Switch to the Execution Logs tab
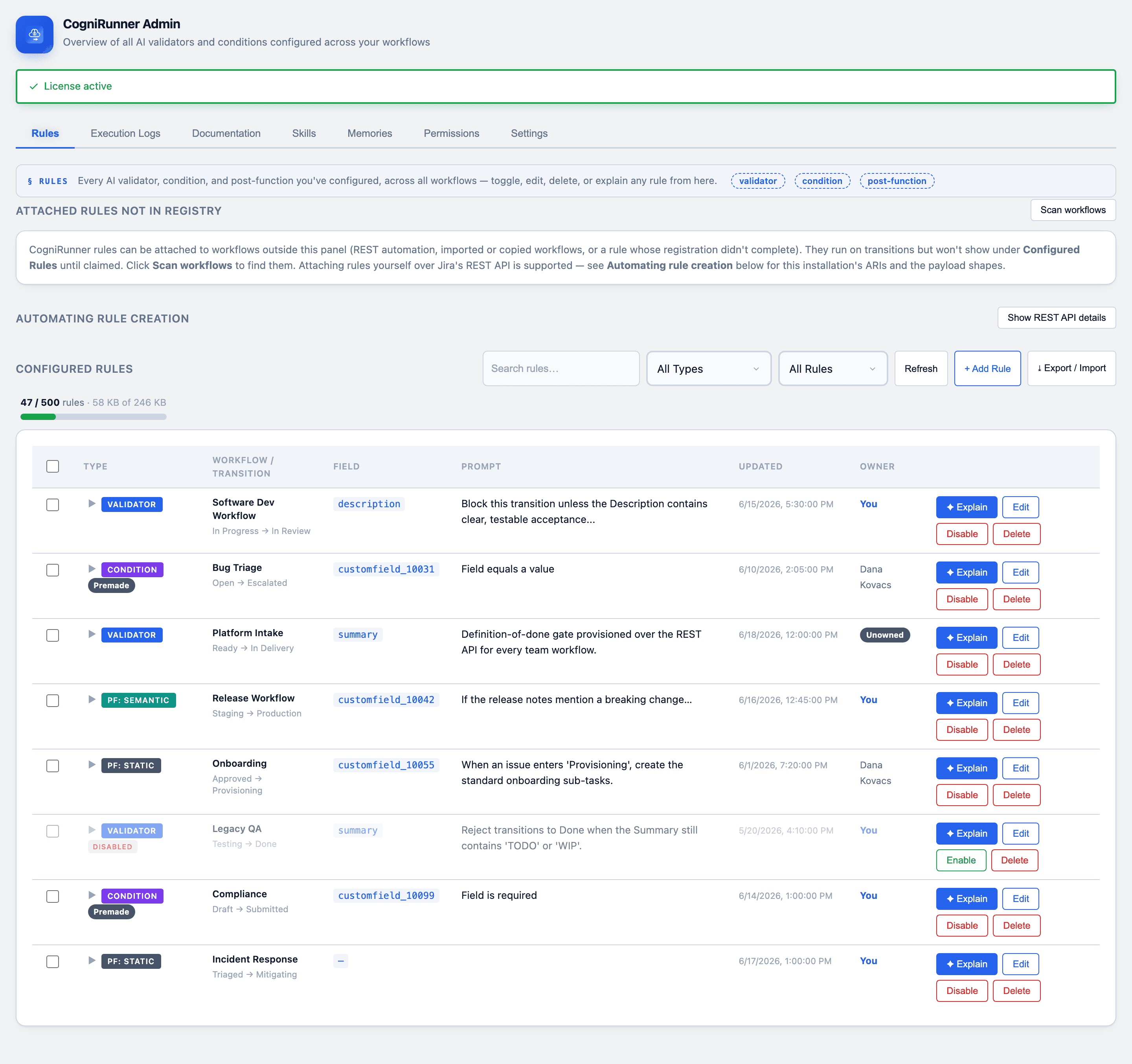Image resolution: width=1132 pixels, height=1064 pixels. coord(125,133)
